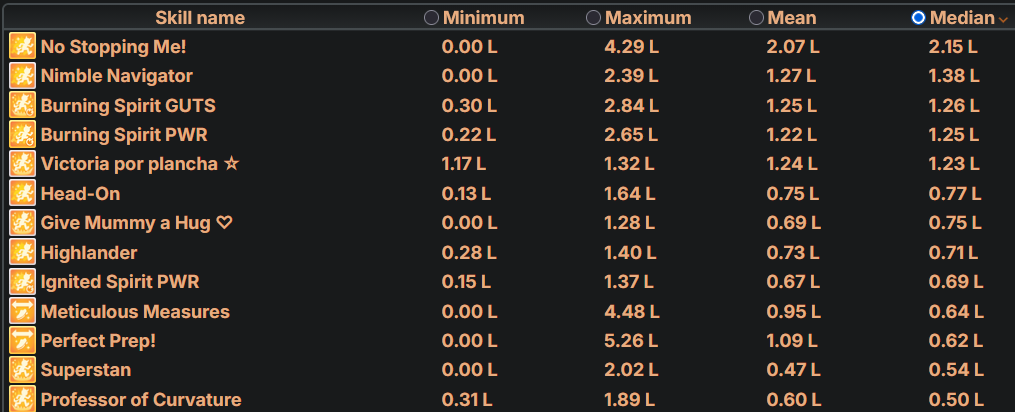The height and width of the screenshot is (412, 1015).
Task: Click Superstan mean value 0.47 L
Action: (793, 370)
